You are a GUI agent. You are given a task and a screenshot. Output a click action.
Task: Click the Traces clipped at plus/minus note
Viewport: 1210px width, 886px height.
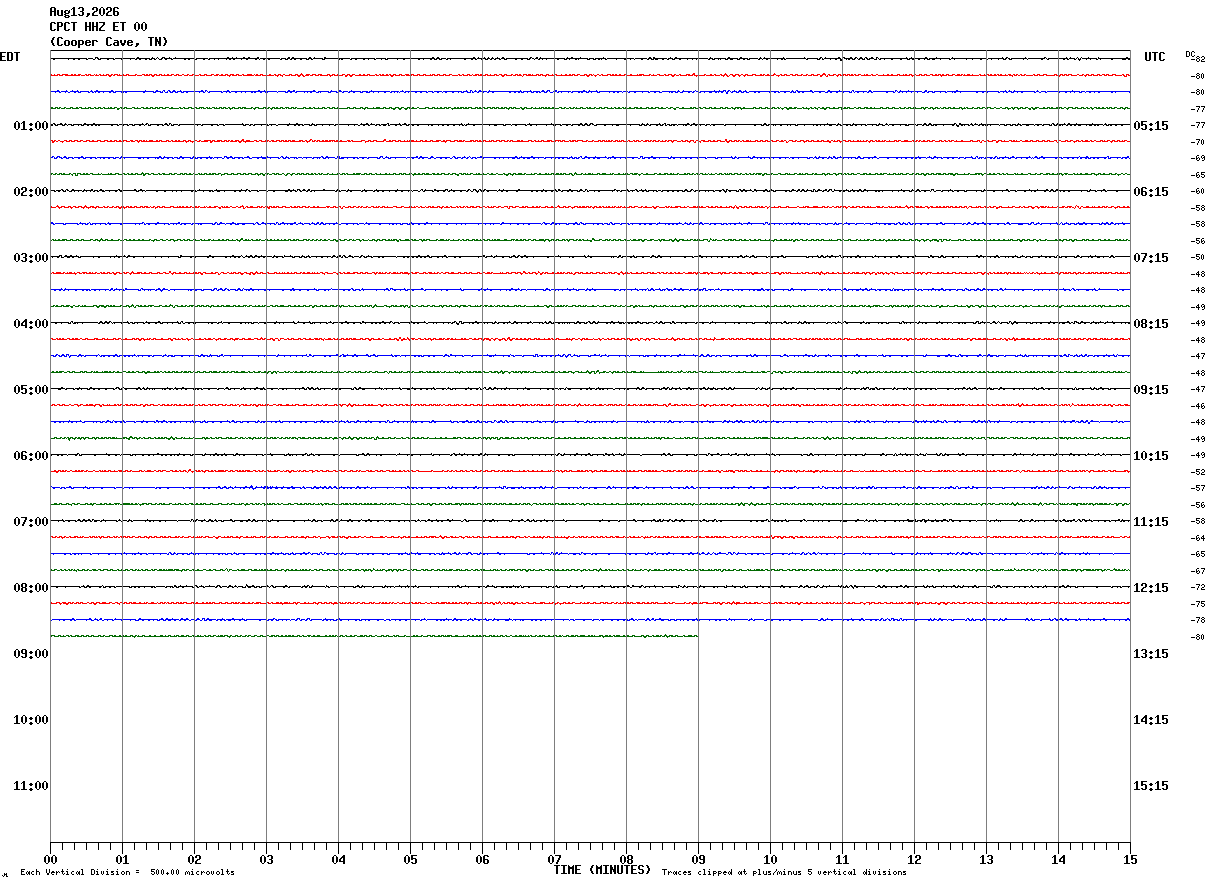pos(784,873)
